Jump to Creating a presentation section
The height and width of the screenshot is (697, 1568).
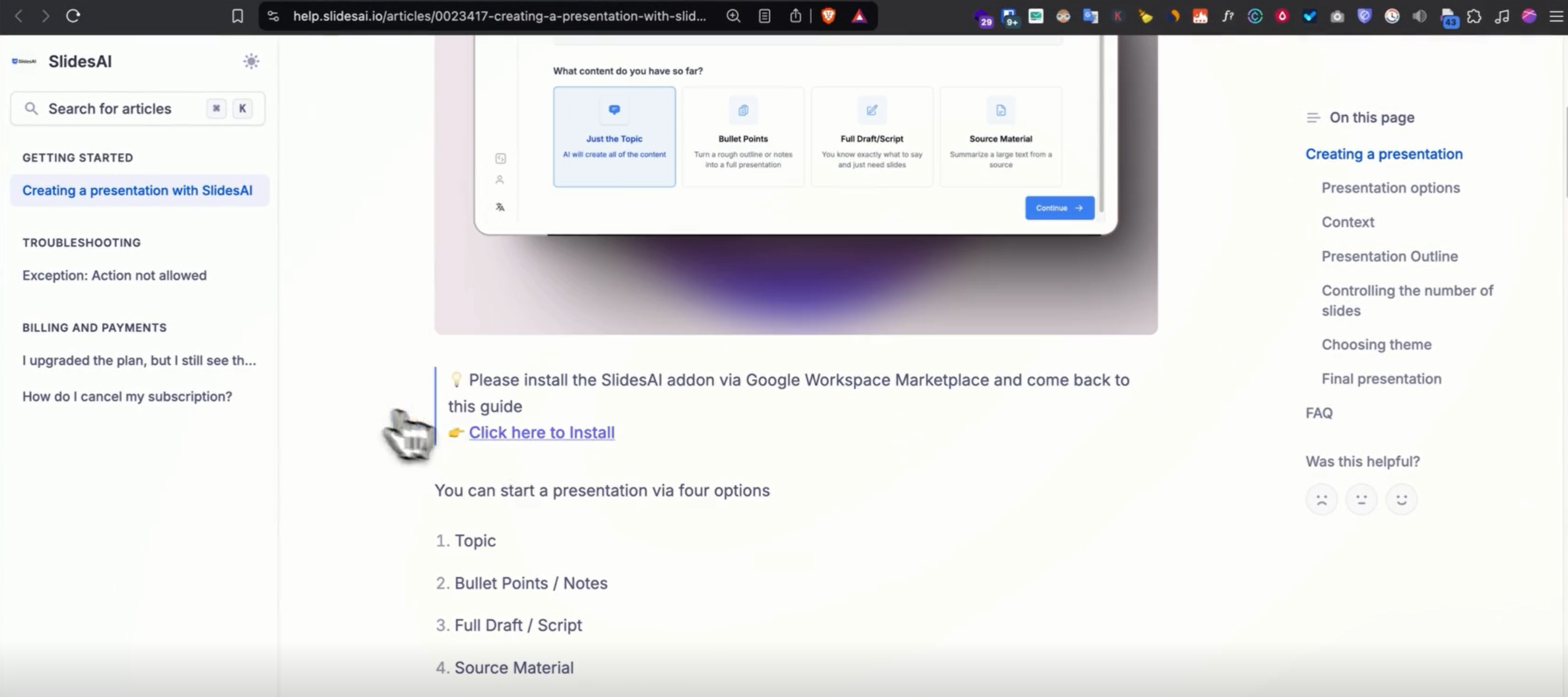point(1384,154)
